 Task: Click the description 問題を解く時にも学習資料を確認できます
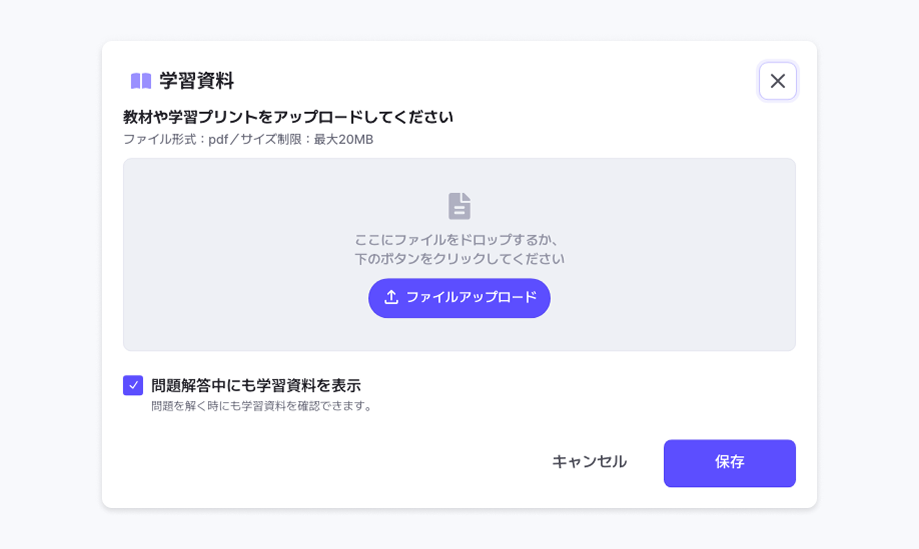[261, 406]
